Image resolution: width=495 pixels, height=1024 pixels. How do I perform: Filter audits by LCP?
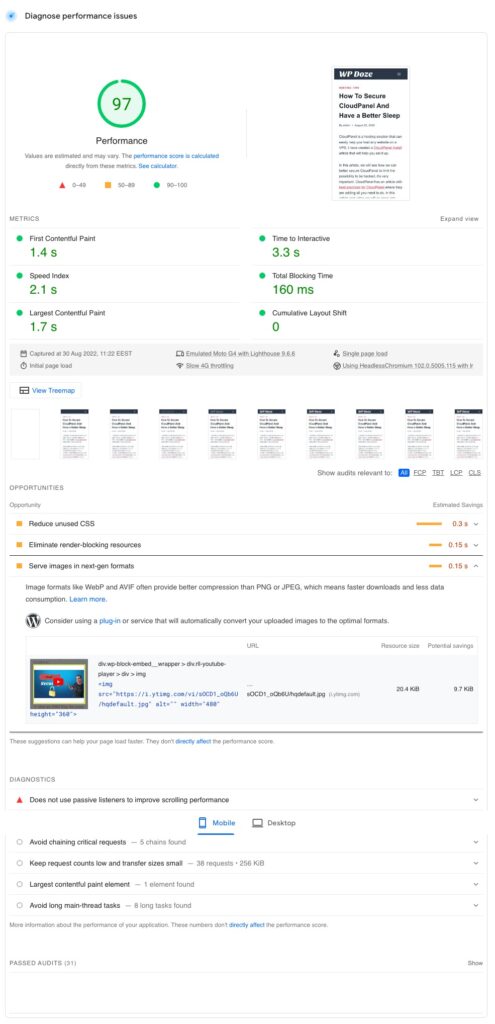(x=456, y=472)
